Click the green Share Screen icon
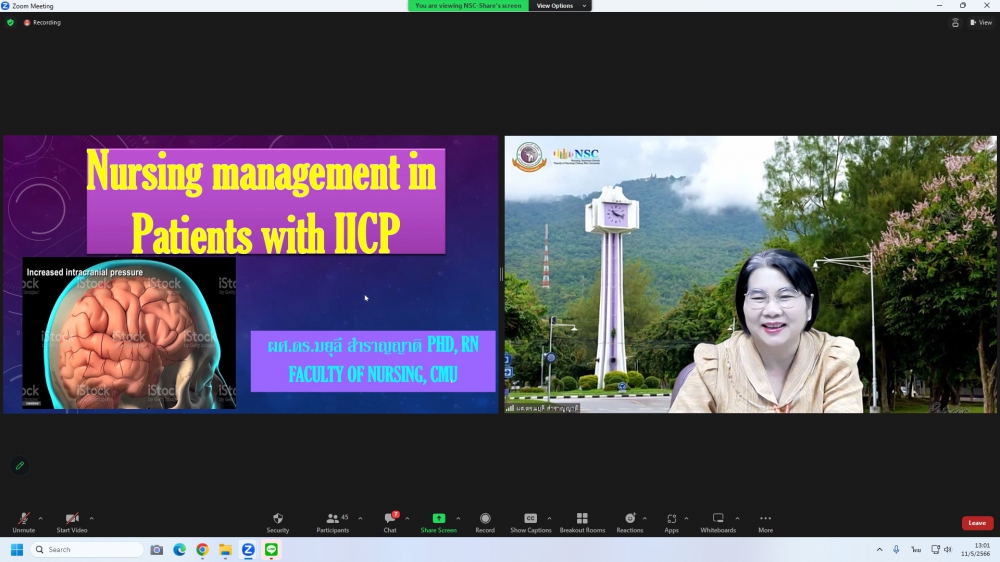The height and width of the screenshot is (562, 1000). (x=438, y=519)
